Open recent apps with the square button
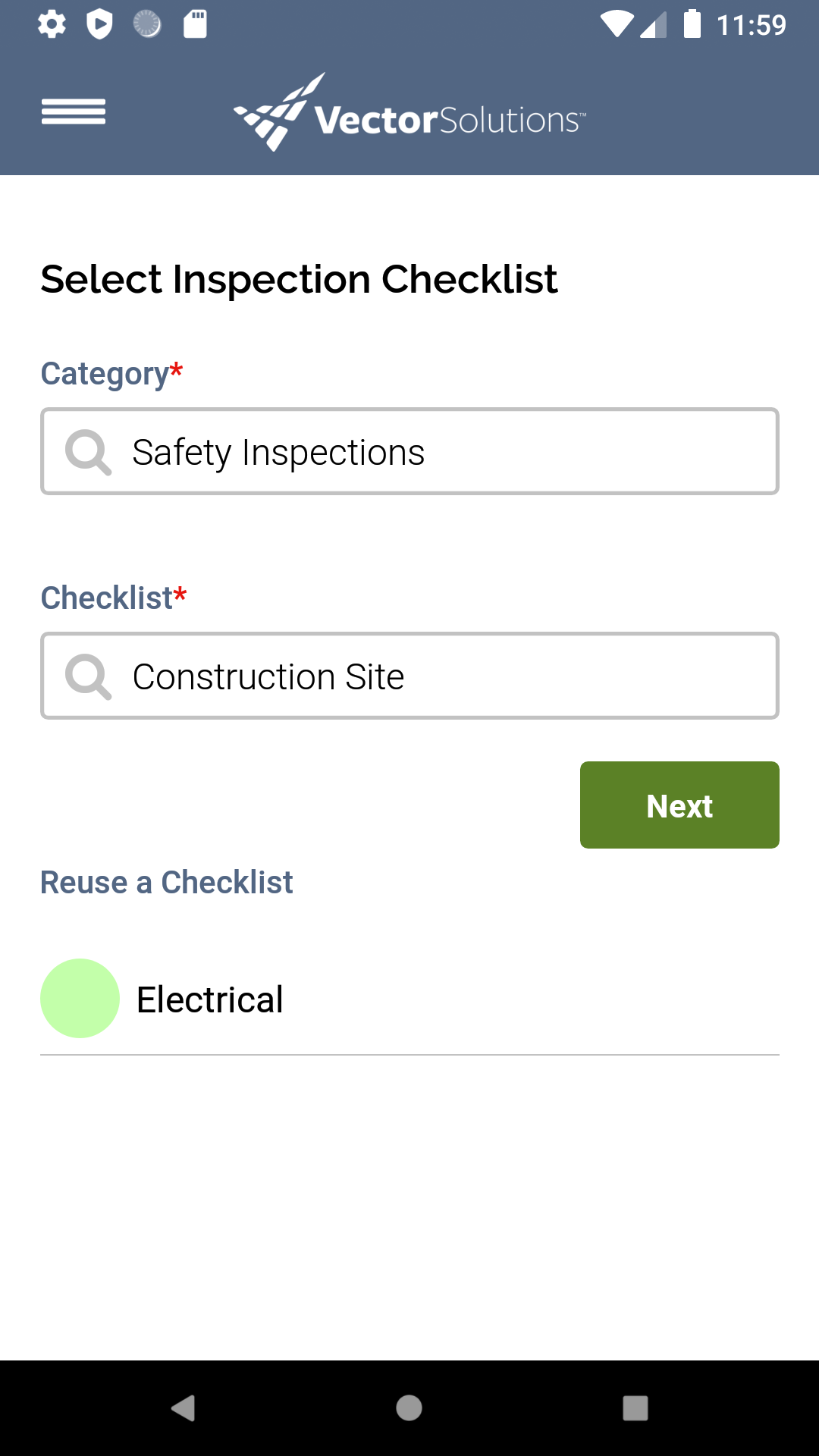Viewport: 819px width, 1456px height. point(635,1408)
